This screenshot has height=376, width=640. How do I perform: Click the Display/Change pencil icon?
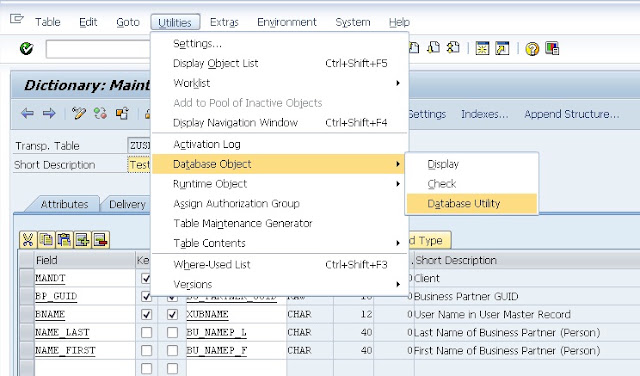(x=79, y=113)
